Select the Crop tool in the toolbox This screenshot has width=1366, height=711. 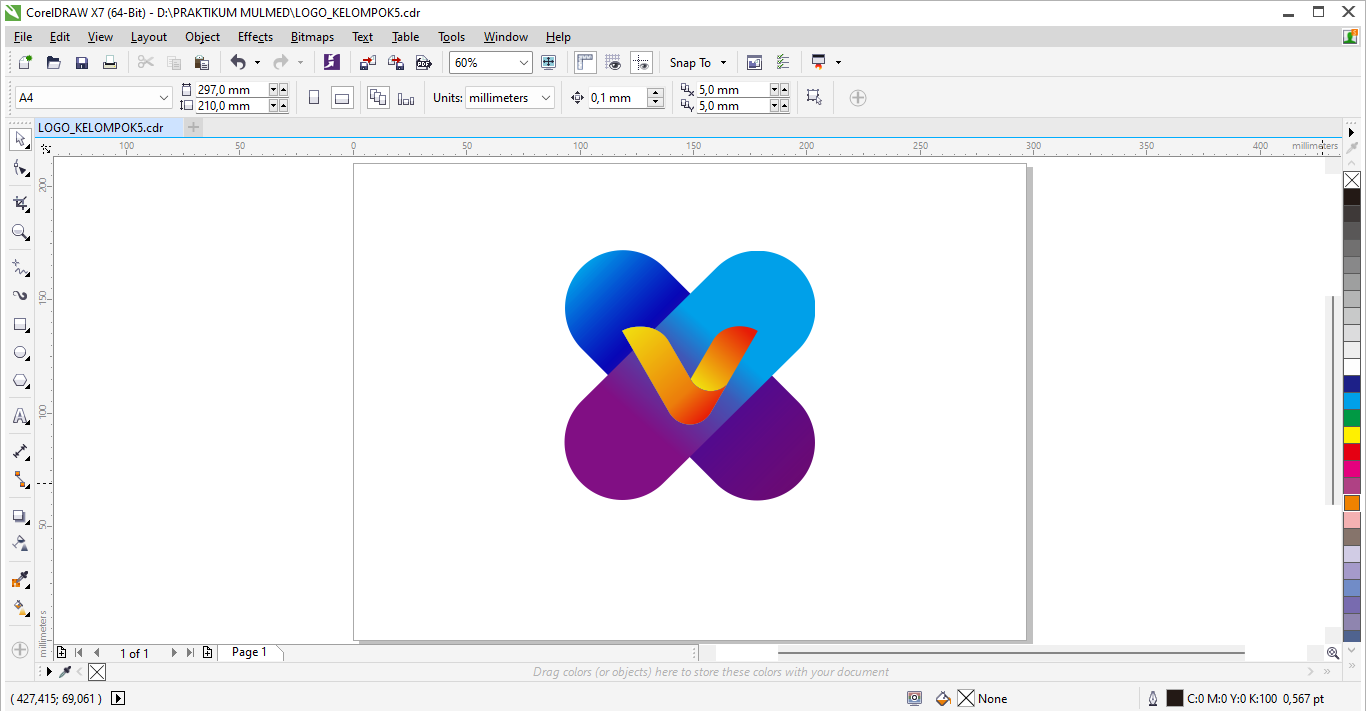20,204
